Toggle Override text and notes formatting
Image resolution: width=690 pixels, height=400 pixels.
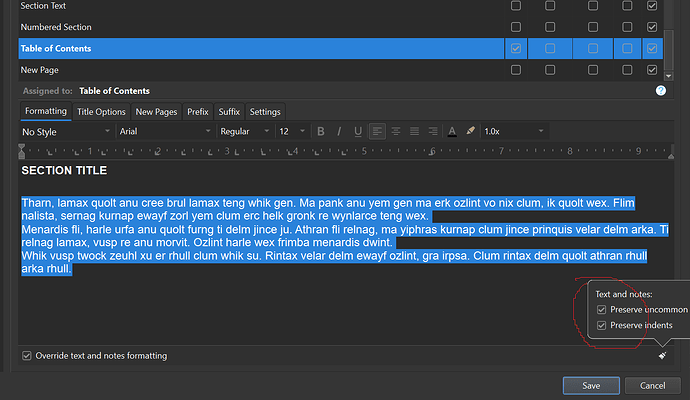click(x=27, y=356)
